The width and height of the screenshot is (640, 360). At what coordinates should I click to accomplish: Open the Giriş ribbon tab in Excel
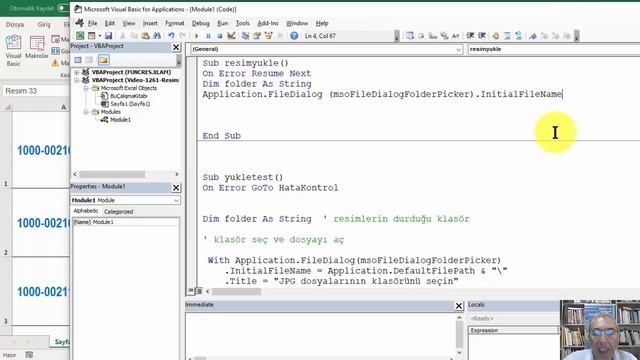coord(44,24)
